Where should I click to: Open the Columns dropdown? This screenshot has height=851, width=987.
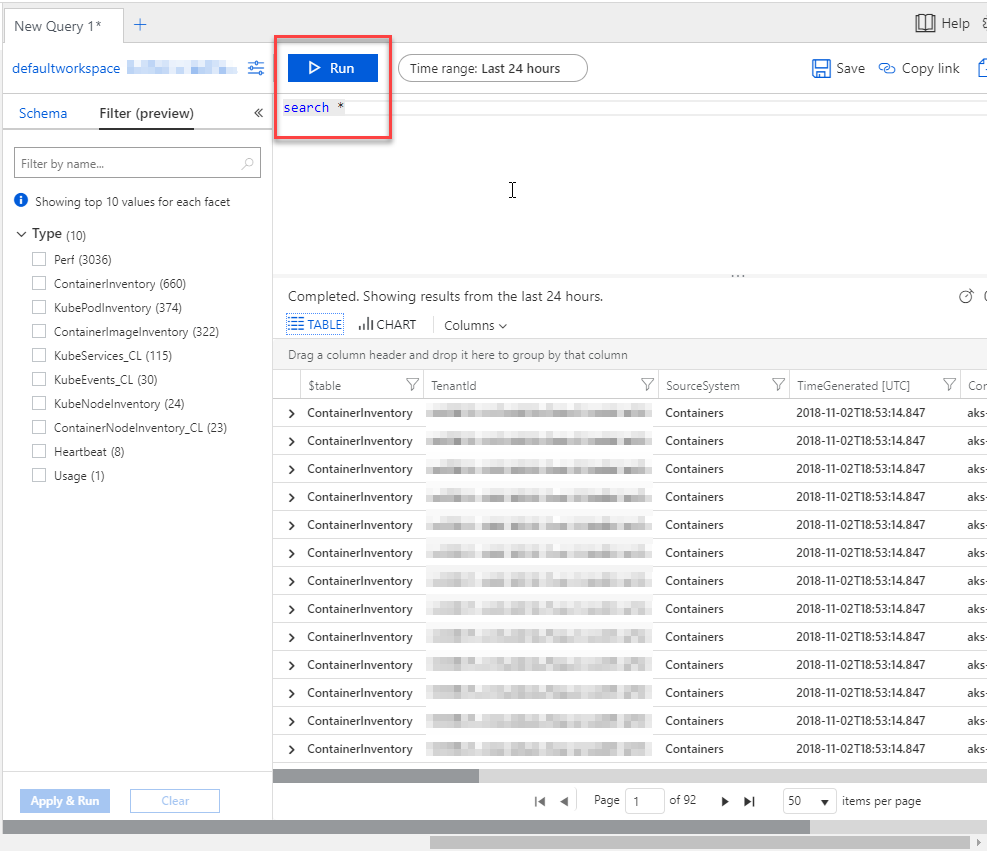click(x=475, y=325)
